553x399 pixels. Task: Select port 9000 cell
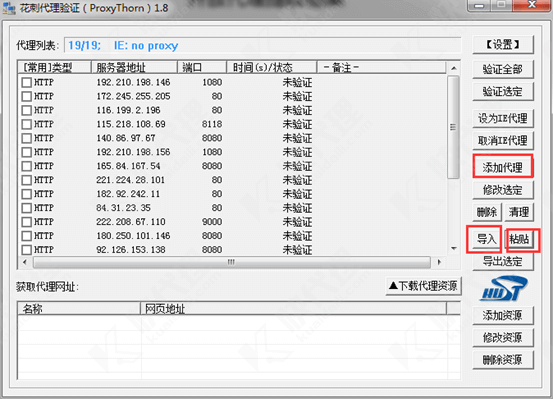(x=212, y=222)
